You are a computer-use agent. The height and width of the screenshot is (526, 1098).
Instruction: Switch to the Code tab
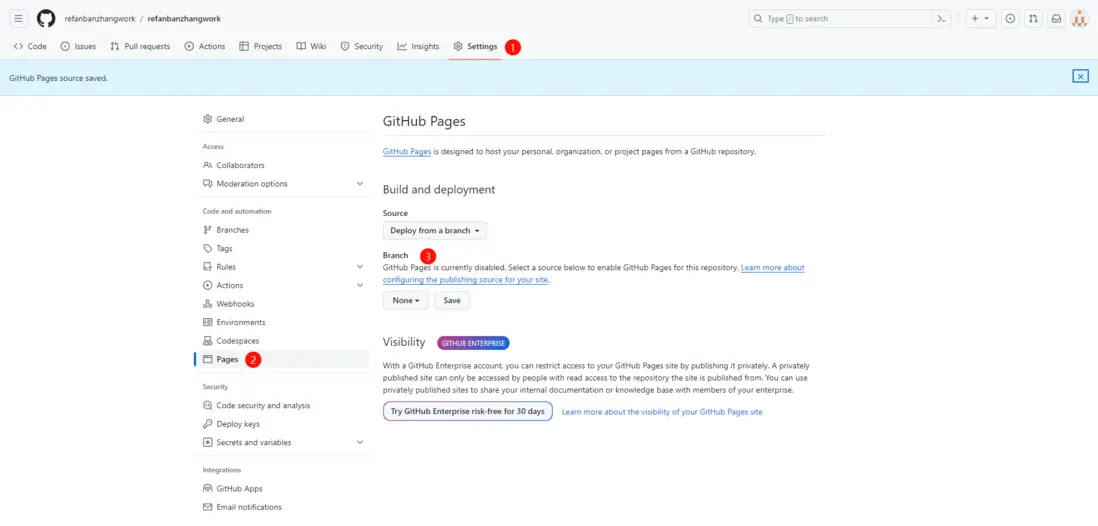click(x=30, y=46)
